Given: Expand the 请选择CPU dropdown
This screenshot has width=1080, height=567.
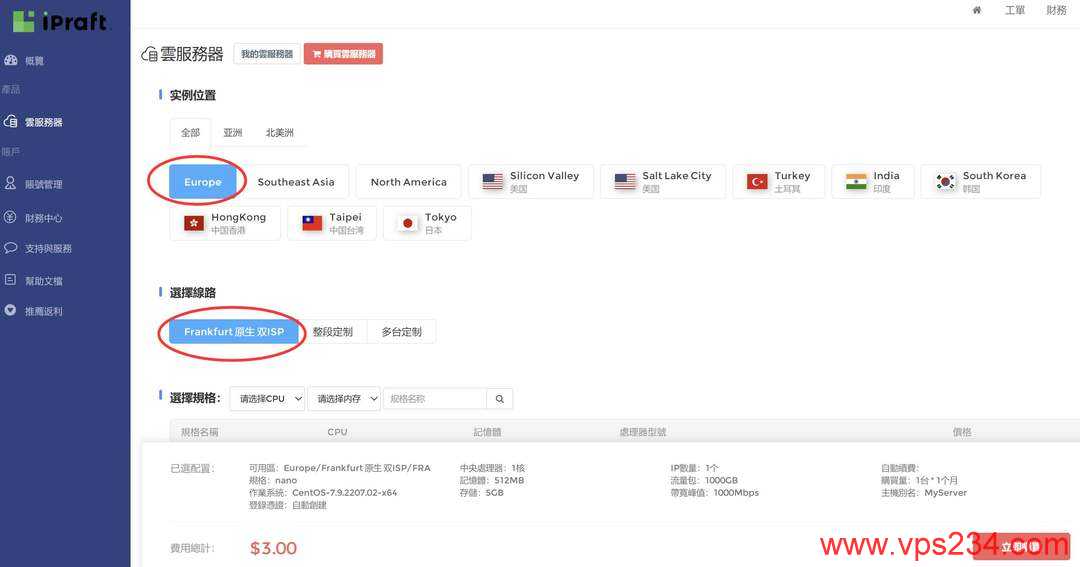Looking at the screenshot, I should coord(267,399).
